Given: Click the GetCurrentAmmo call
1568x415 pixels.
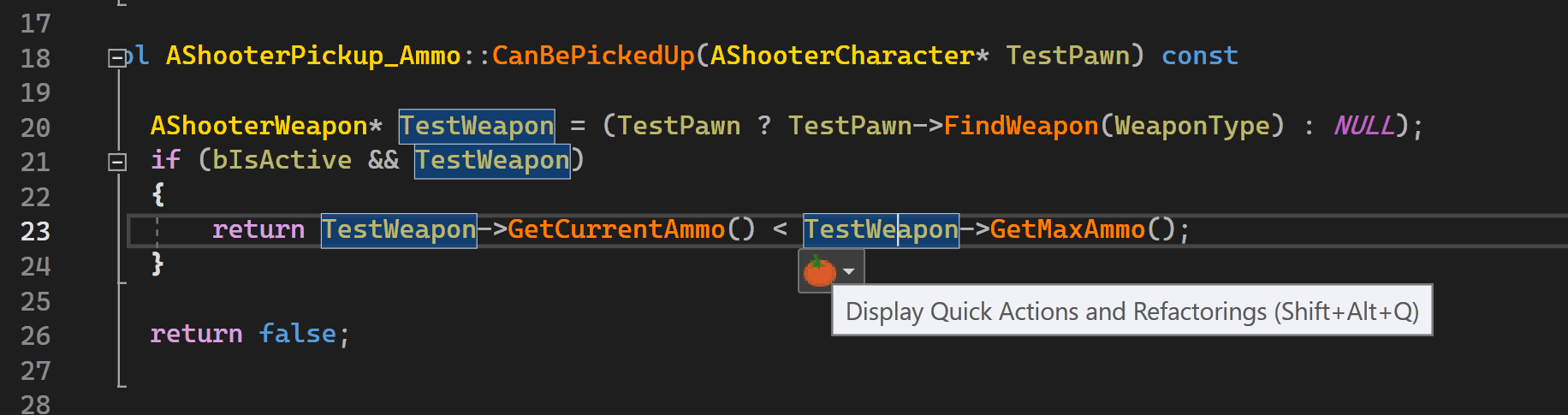Looking at the screenshot, I should point(616,230).
